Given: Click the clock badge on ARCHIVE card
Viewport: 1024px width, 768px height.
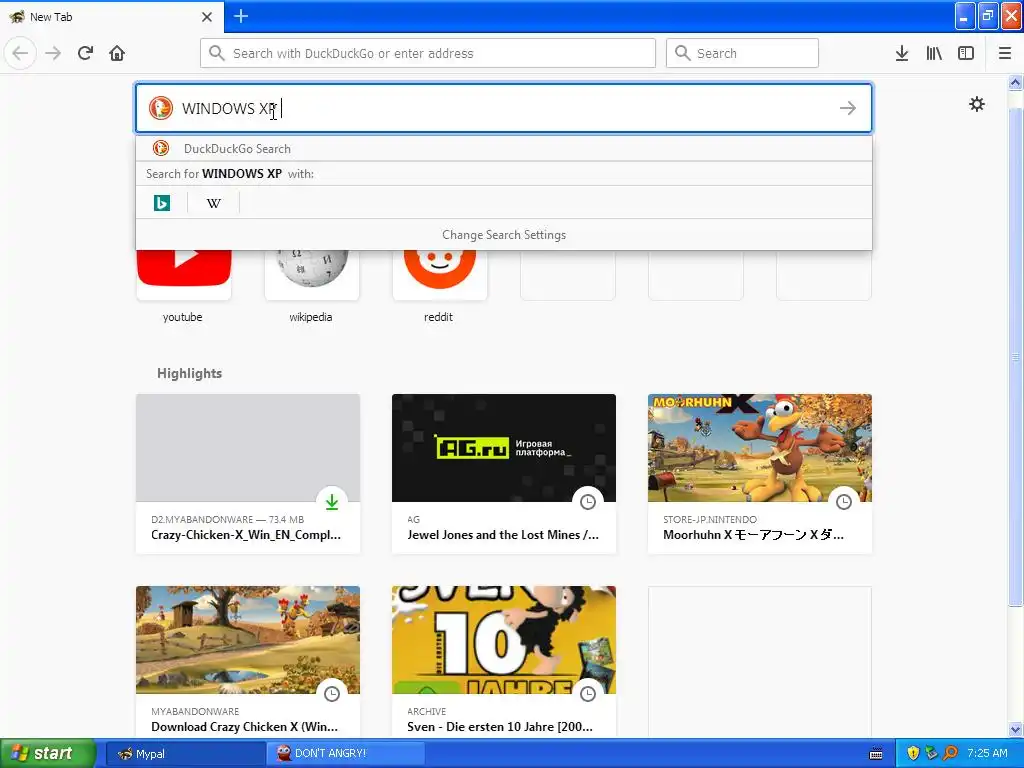Looking at the screenshot, I should (588, 694).
